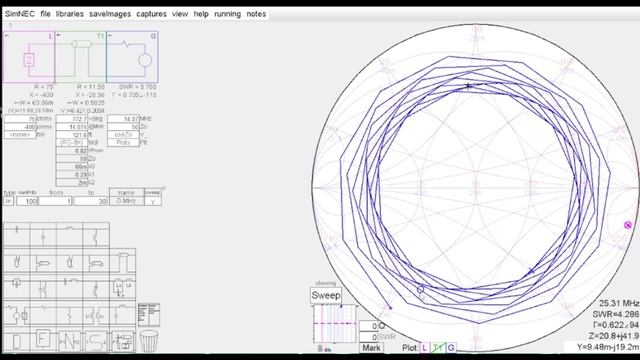Toggle the generator useZo setting

123,134
